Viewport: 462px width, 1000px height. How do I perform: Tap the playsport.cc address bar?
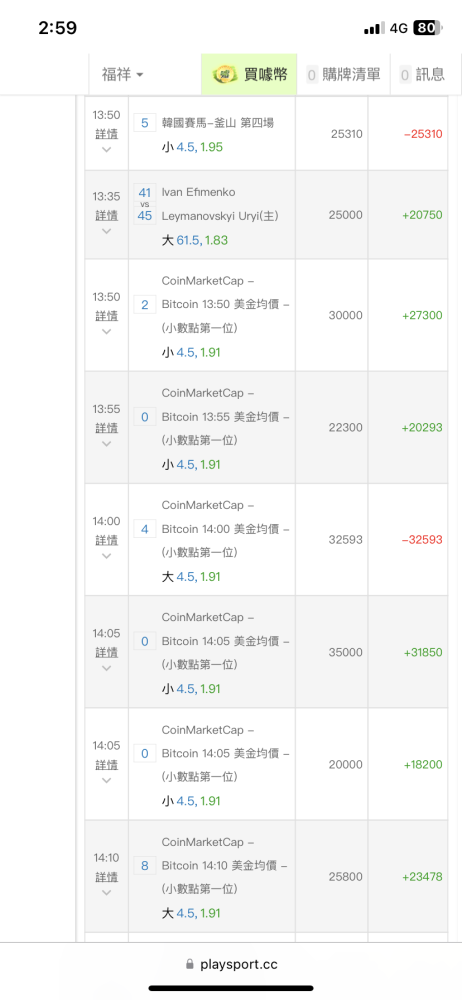pos(231,964)
